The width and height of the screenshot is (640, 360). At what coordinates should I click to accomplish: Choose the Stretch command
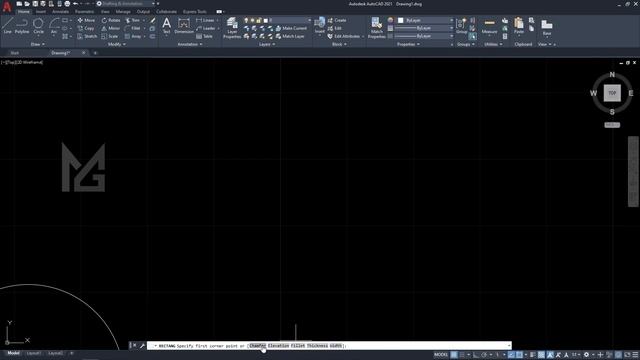point(87,36)
